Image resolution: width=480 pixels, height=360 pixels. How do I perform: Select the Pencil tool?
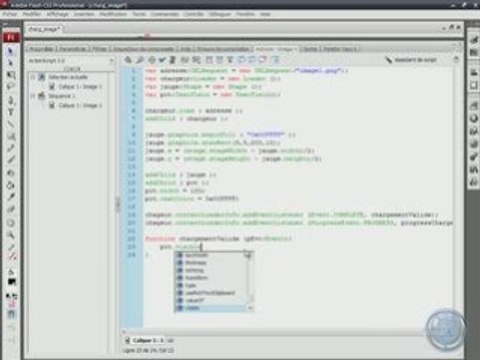11,148
